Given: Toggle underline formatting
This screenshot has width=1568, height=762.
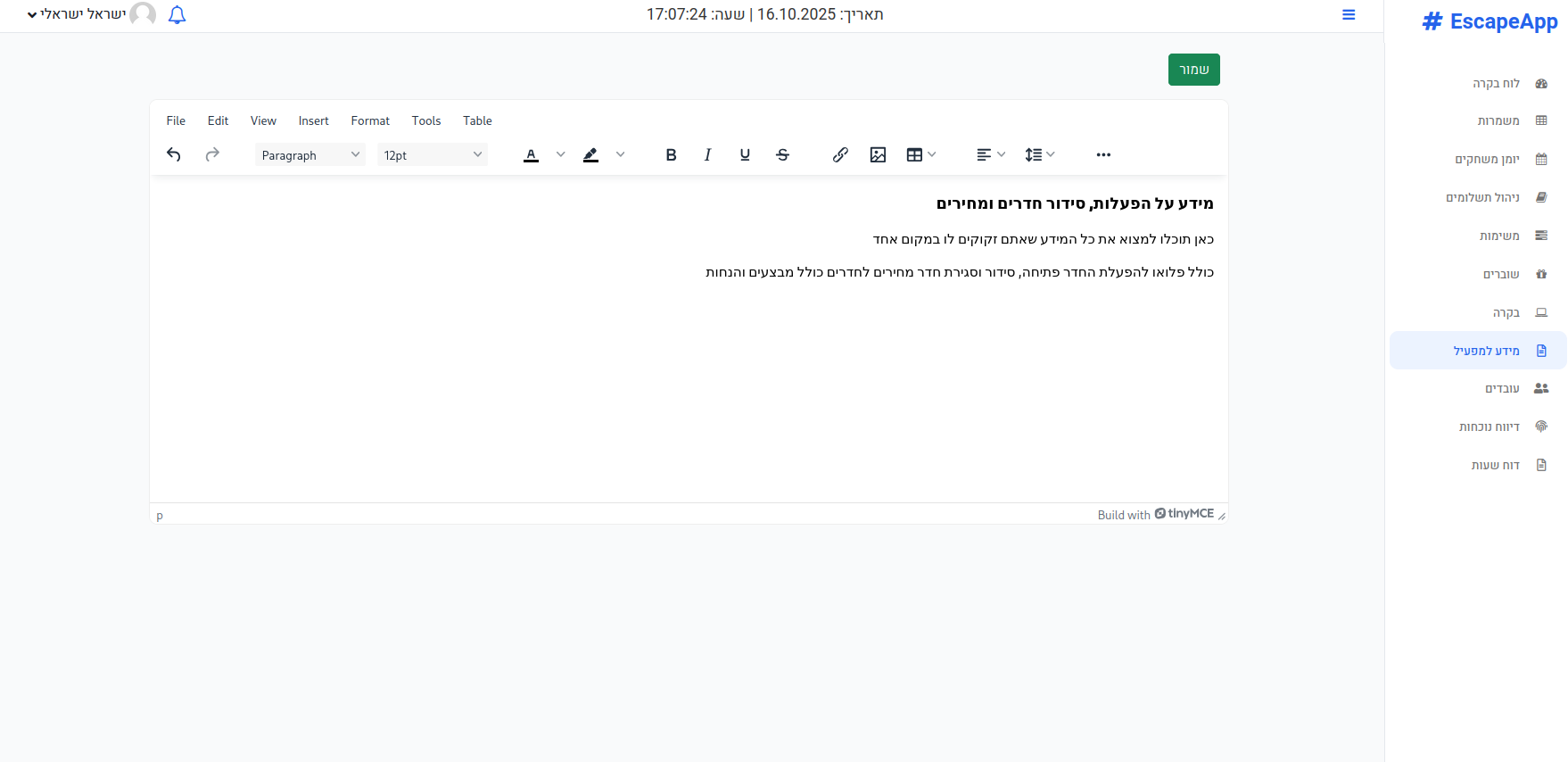Looking at the screenshot, I should pos(745,155).
